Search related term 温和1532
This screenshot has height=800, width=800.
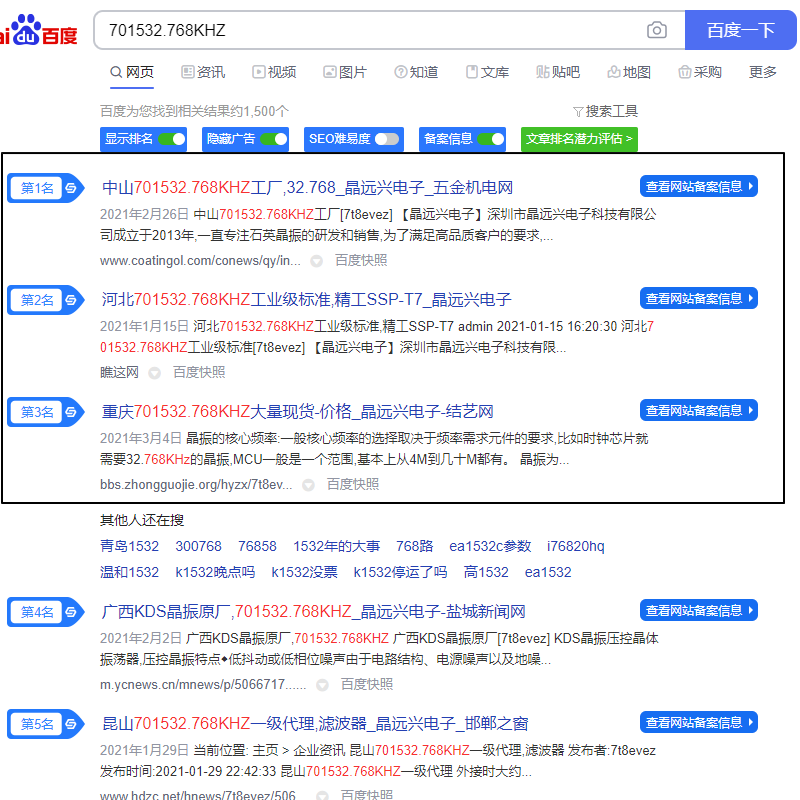130,572
